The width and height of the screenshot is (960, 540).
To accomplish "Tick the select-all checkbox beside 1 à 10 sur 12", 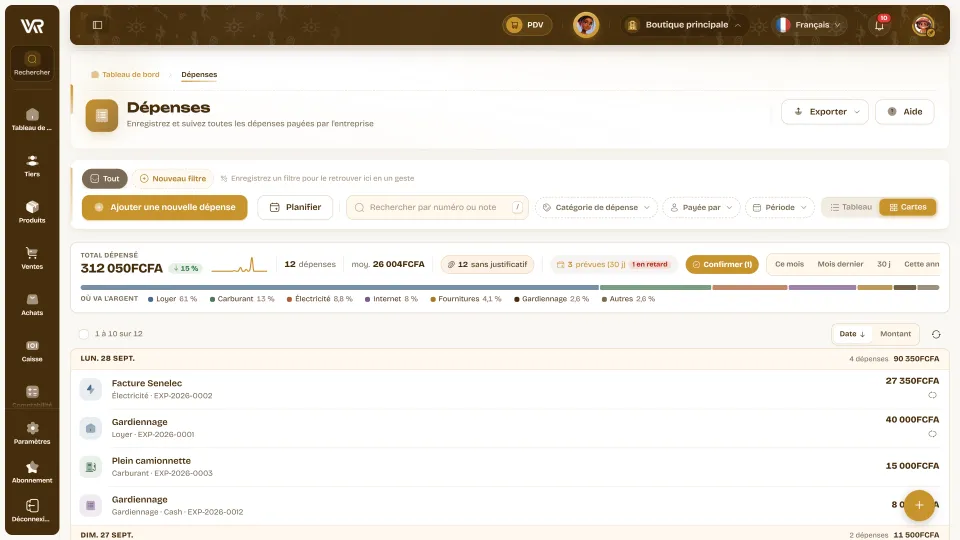I will pyautogui.click(x=84, y=334).
